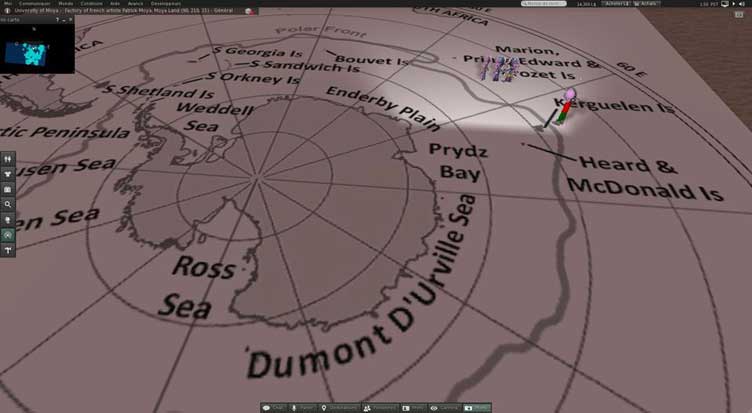This screenshot has width=752, height=413.
Task: Expand the Développeurs menu
Action: [166, 4]
